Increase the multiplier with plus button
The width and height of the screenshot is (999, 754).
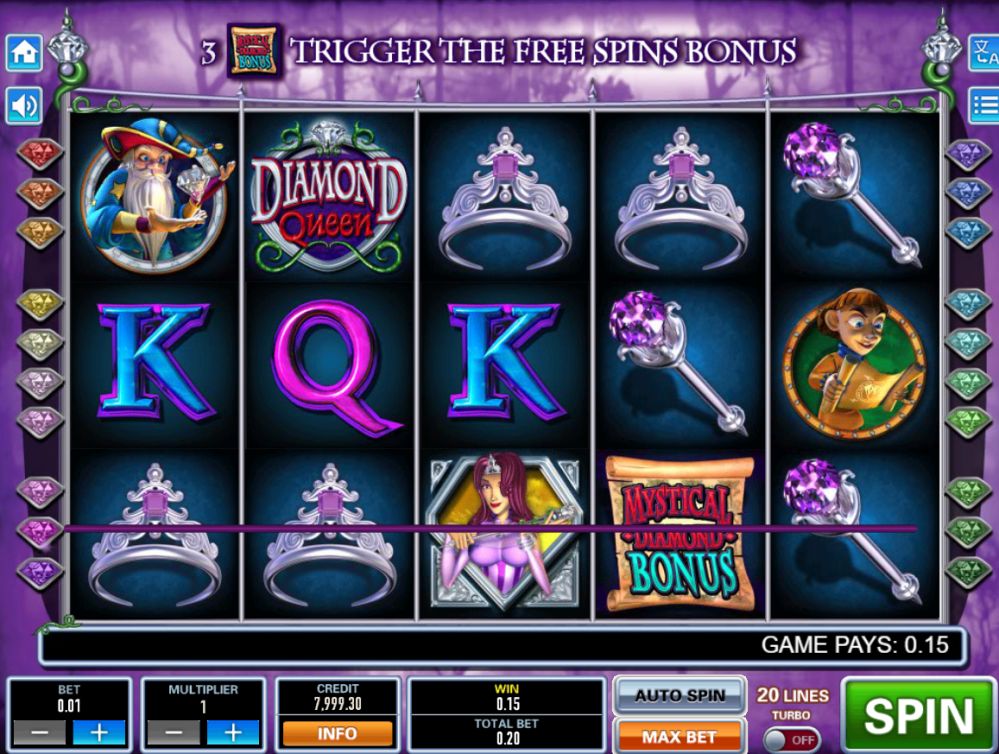coord(233,733)
